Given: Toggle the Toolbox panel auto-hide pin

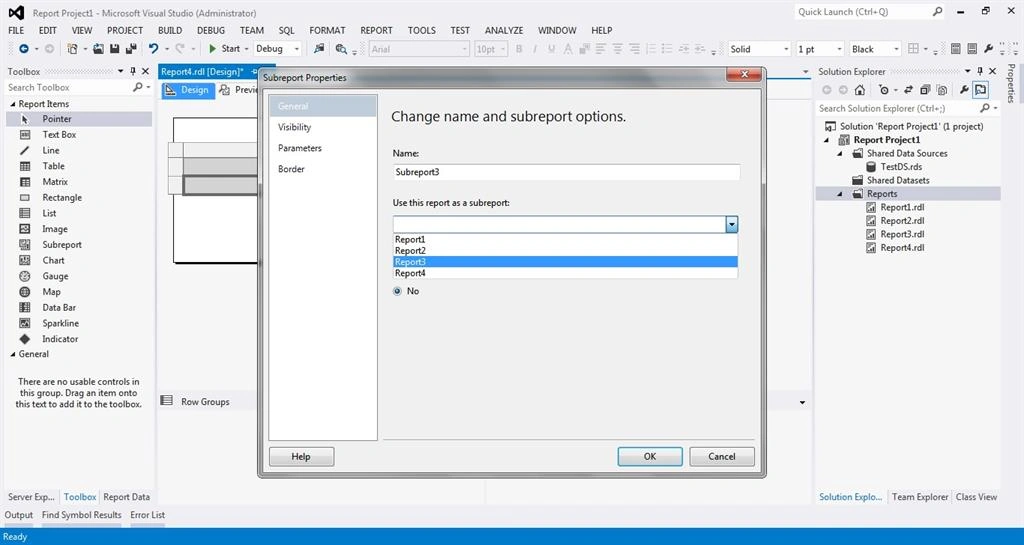Looking at the screenshot, I should pos(133,71).
